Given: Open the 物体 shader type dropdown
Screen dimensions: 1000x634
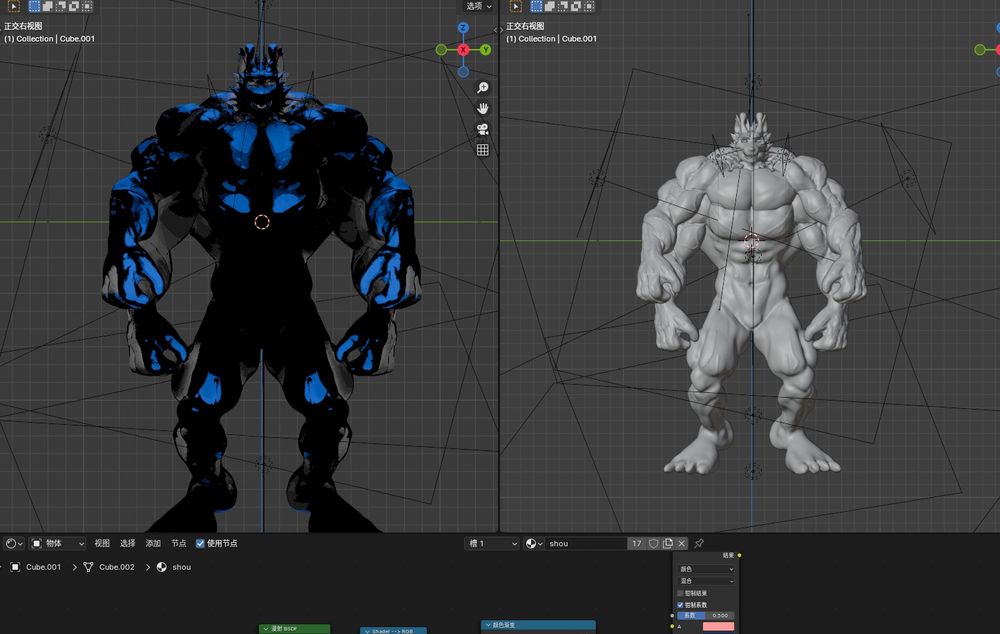Looking at the screenshot, I should (x=57, y=543).
